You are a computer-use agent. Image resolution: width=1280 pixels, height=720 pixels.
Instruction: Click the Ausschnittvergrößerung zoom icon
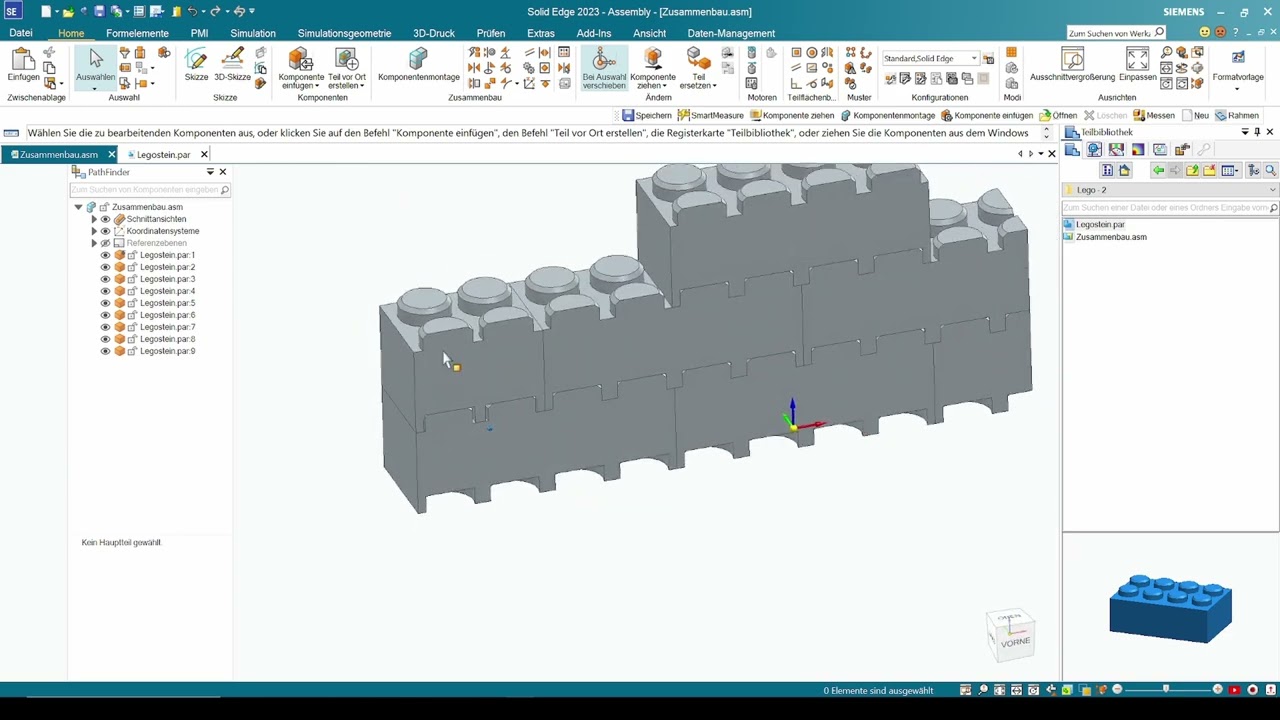[1072, 59]
